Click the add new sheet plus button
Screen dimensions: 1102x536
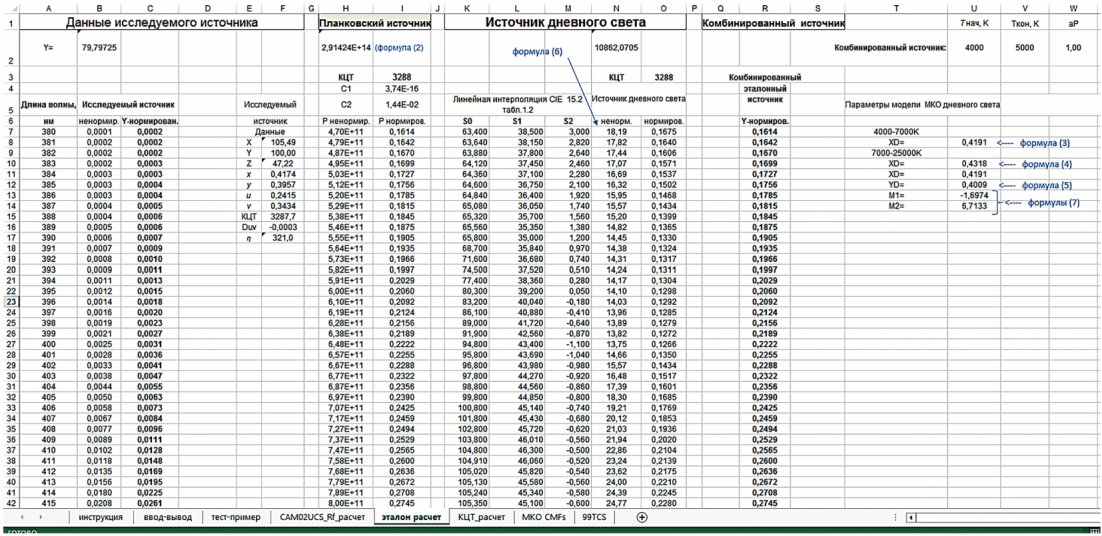point(642,517)
